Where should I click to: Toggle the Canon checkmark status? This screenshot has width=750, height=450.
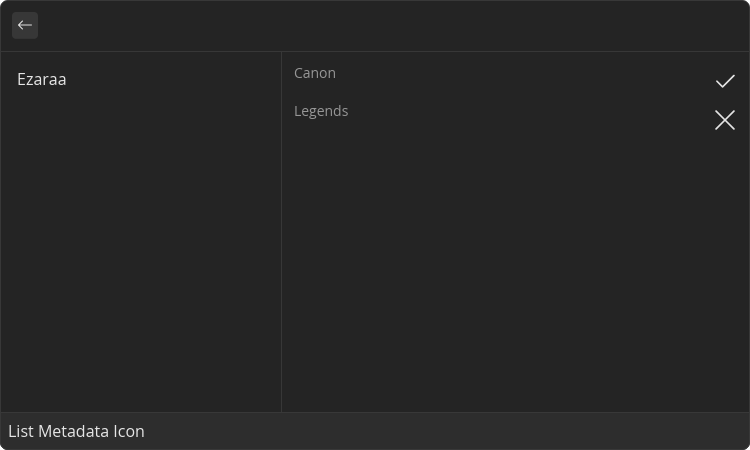(x=725, y=81)
